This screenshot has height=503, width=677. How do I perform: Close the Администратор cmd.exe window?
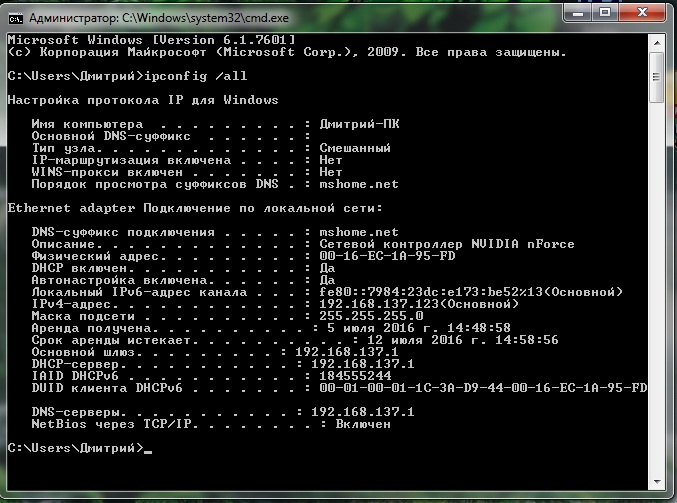coord(642,13)
